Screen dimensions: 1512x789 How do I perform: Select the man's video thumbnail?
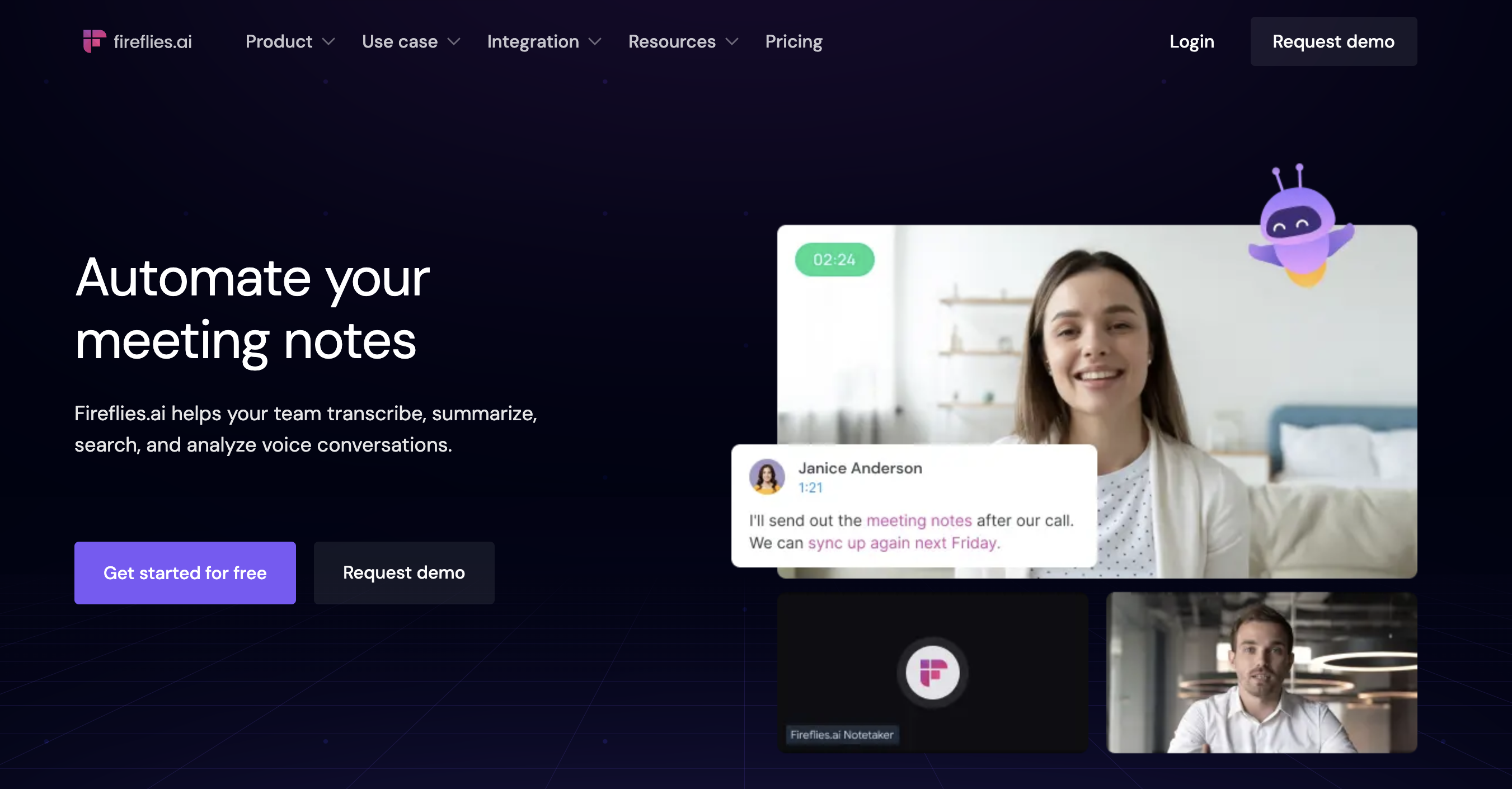[x=1261, y=672]
